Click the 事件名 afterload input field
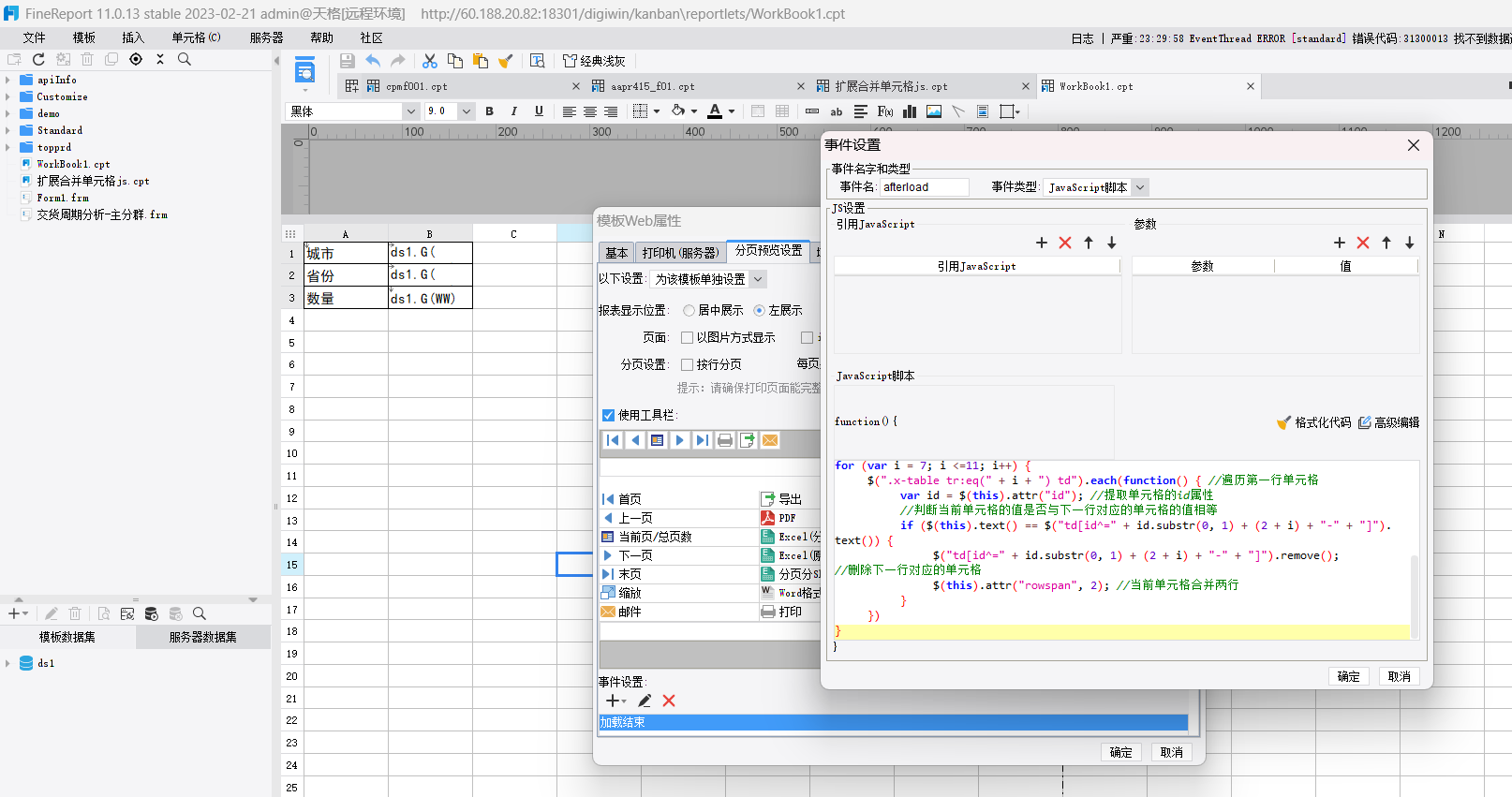 coord(924,187)
